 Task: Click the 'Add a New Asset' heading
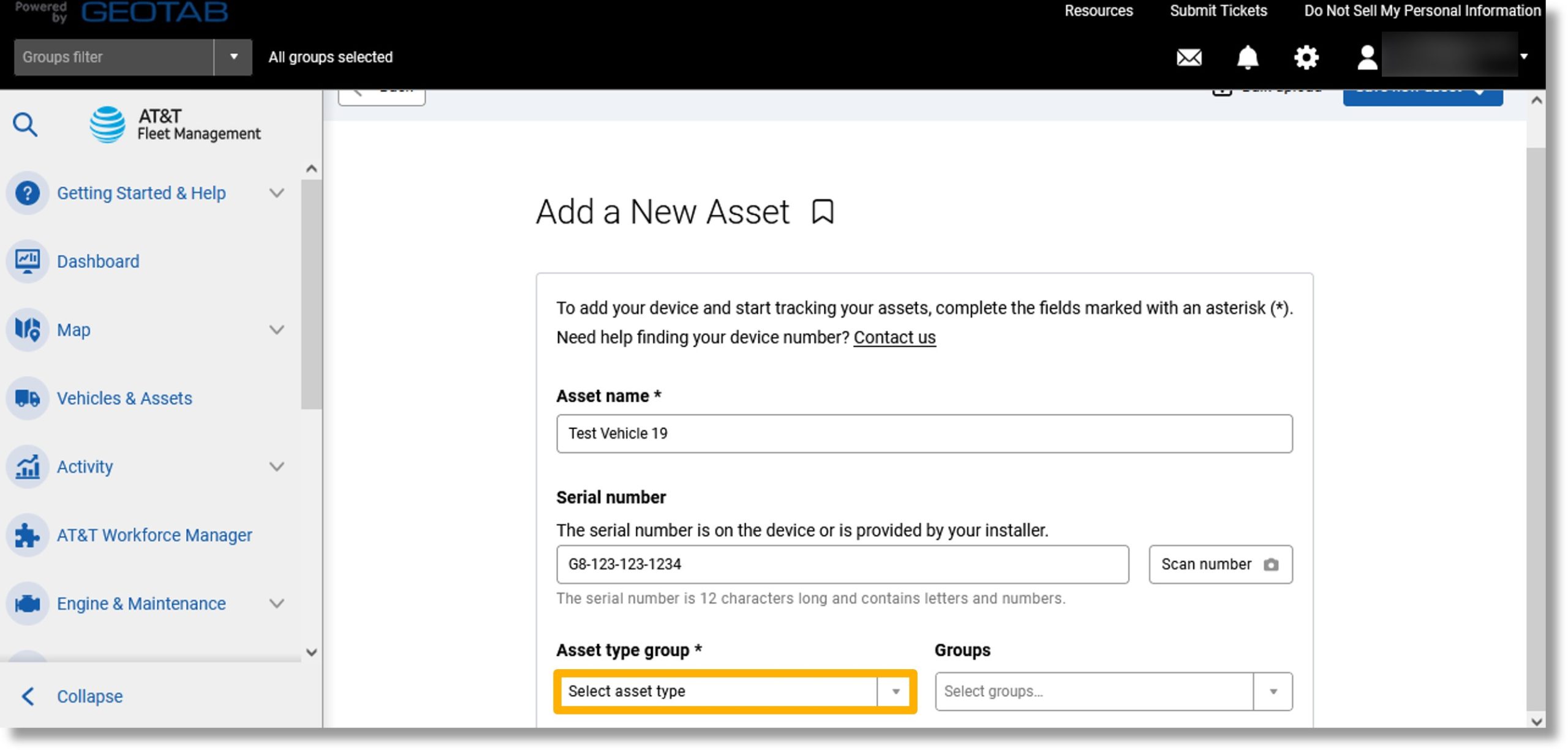pyautogui.click(x=662, y=212)
